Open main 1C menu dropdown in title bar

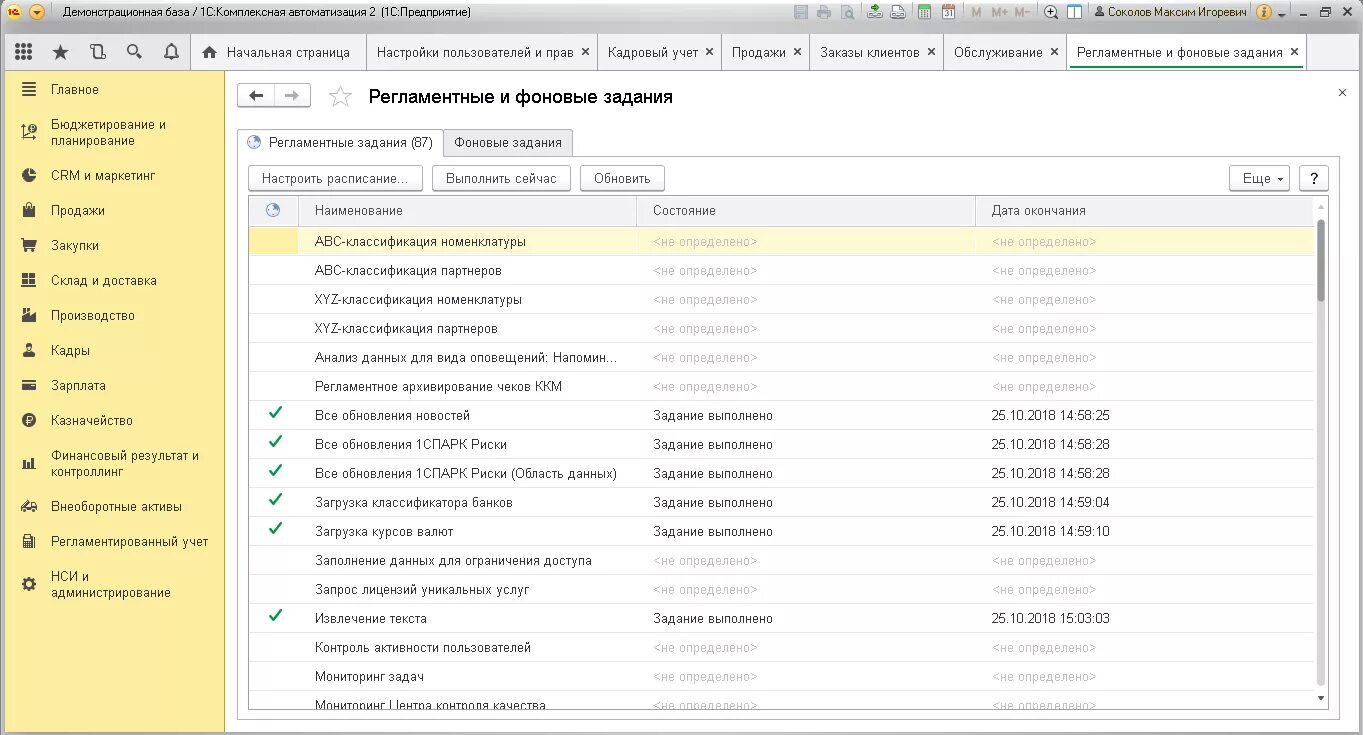click(37, 12)
